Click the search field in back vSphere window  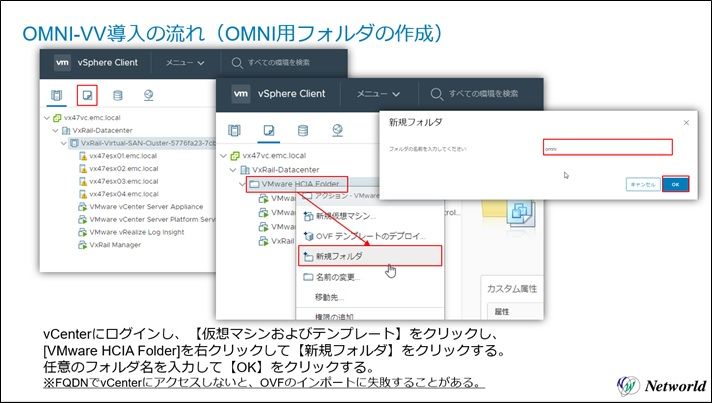279,63
